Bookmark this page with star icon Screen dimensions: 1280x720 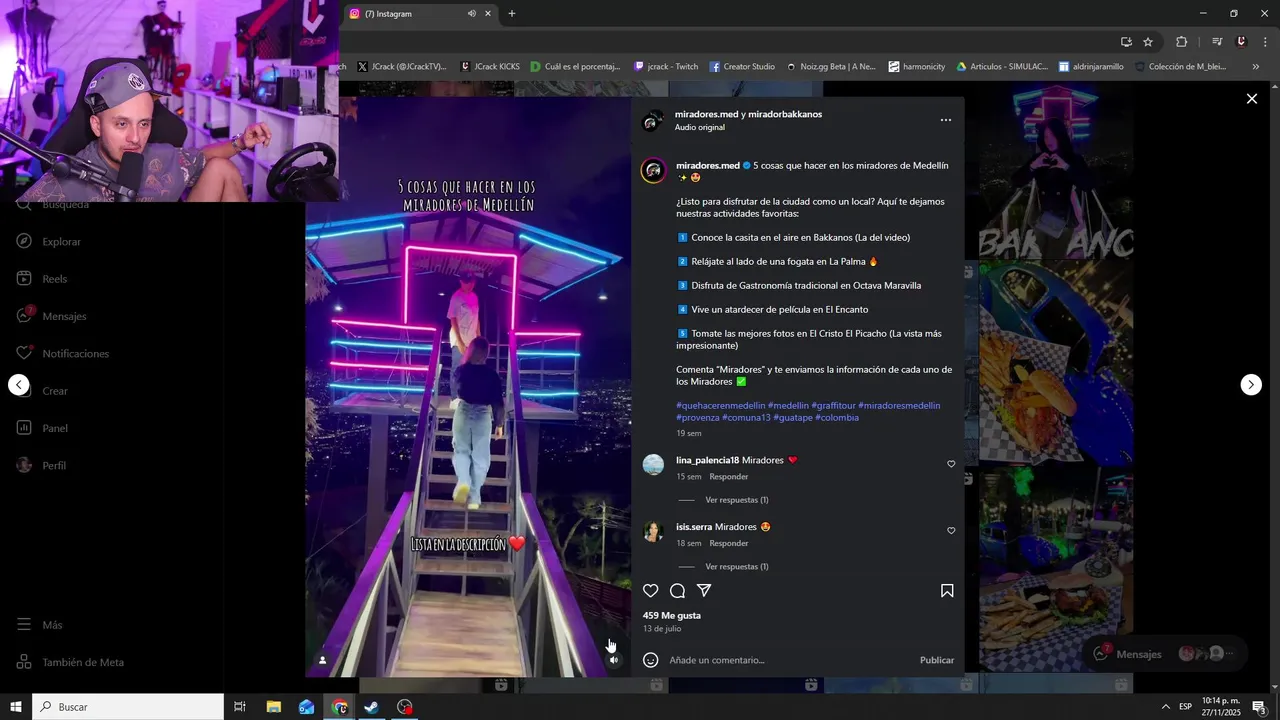[x=1148, y=42]
